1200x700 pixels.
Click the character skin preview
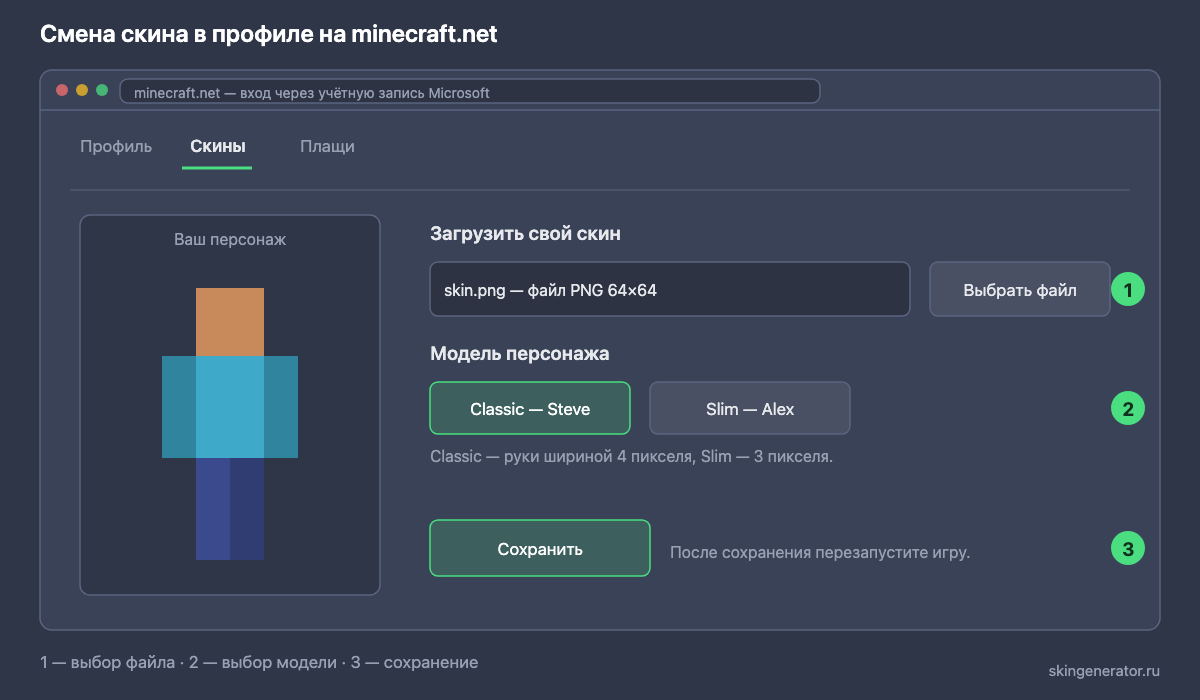point(230,424)
